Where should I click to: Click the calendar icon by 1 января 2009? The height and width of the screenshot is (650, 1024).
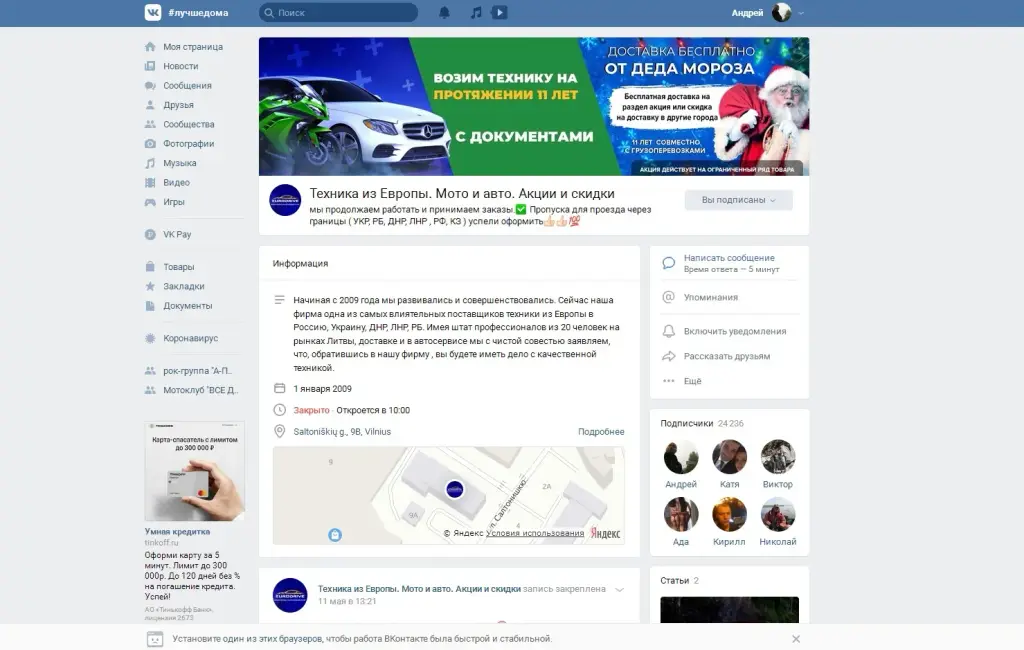click(280, 389)
